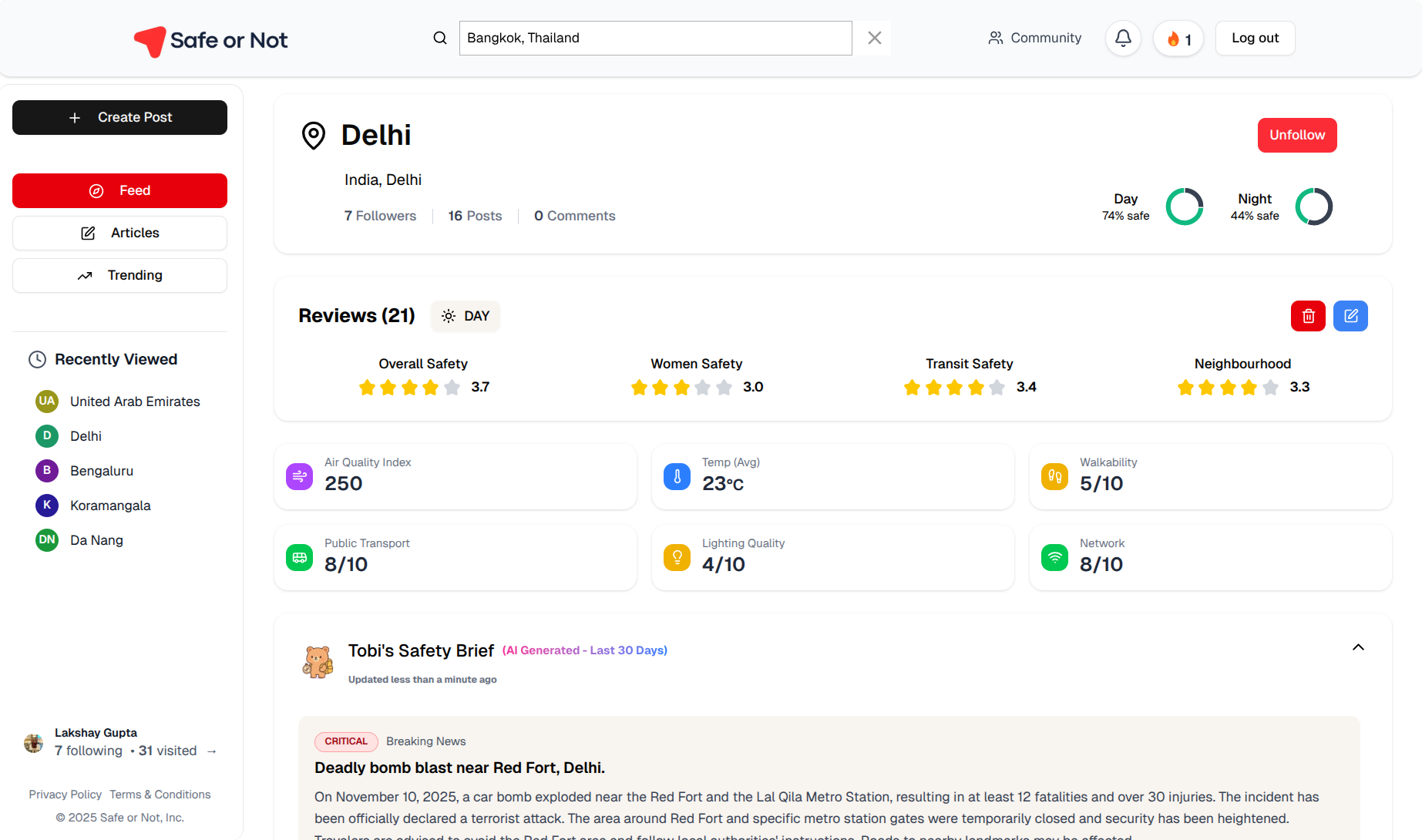Clear the search field with the X

click(x=874, y=38)
